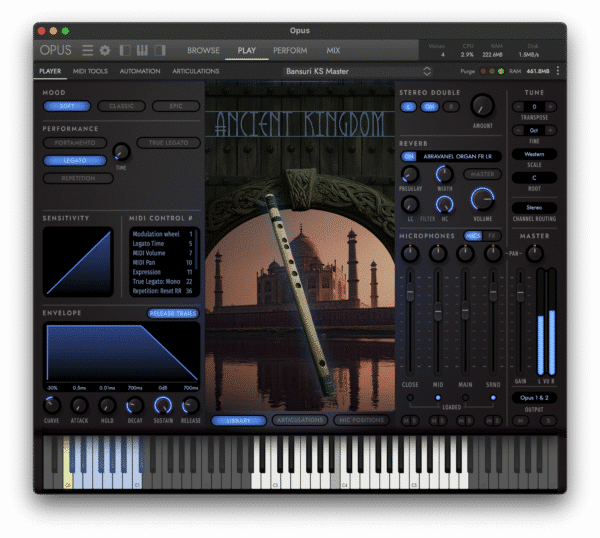Viewport: 600px width, 538px height.
Task: Enable Repetition performance mode
Action: (x=78, y=178)
